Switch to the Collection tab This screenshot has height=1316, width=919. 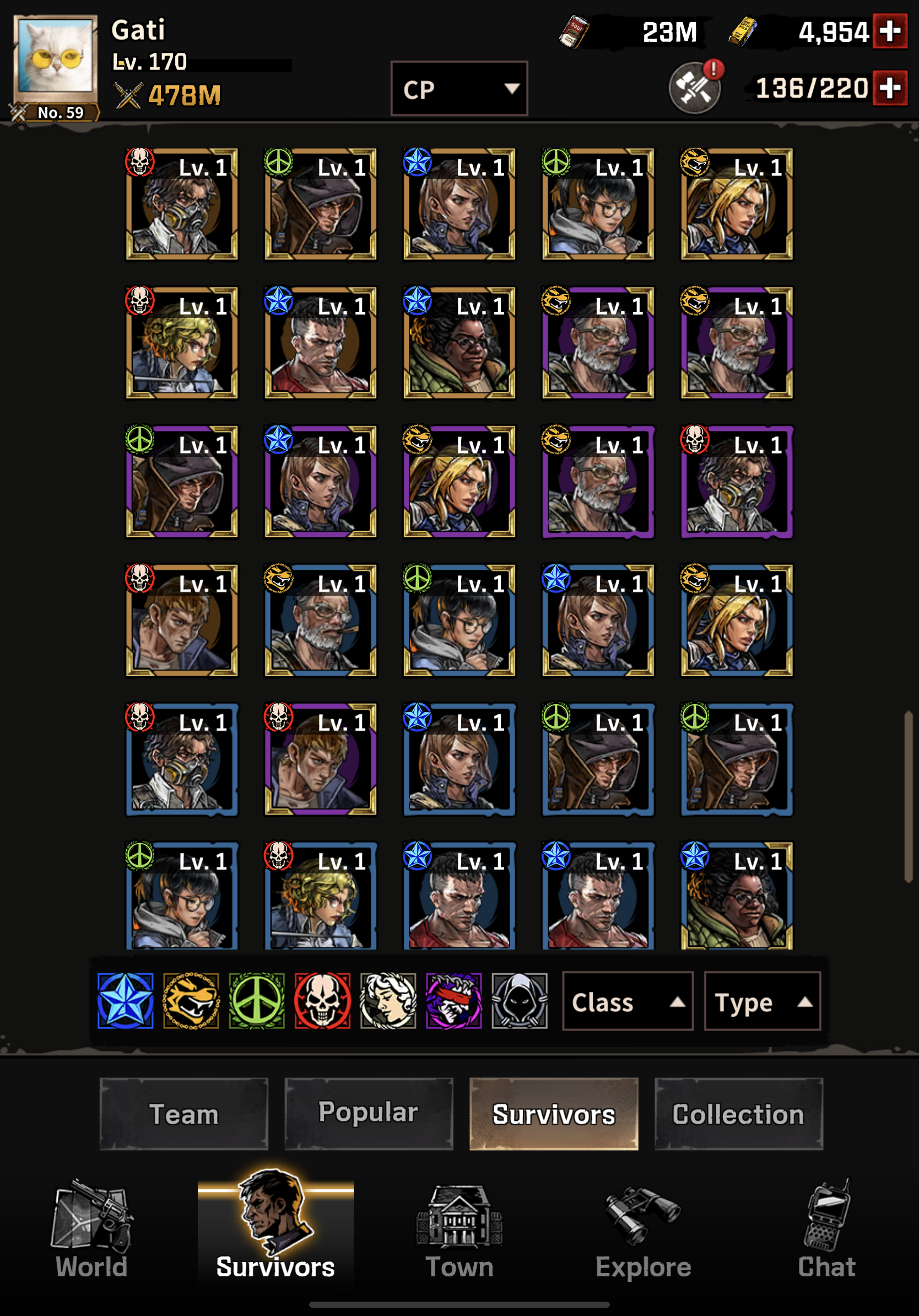tap(738, 1114)
